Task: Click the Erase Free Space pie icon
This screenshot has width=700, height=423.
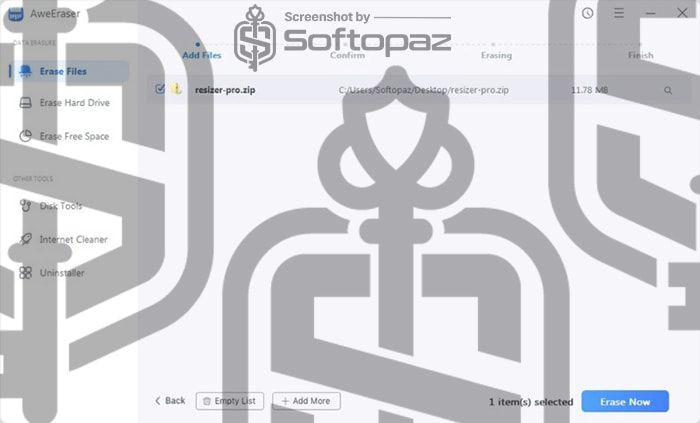Action: click(25, 136)
